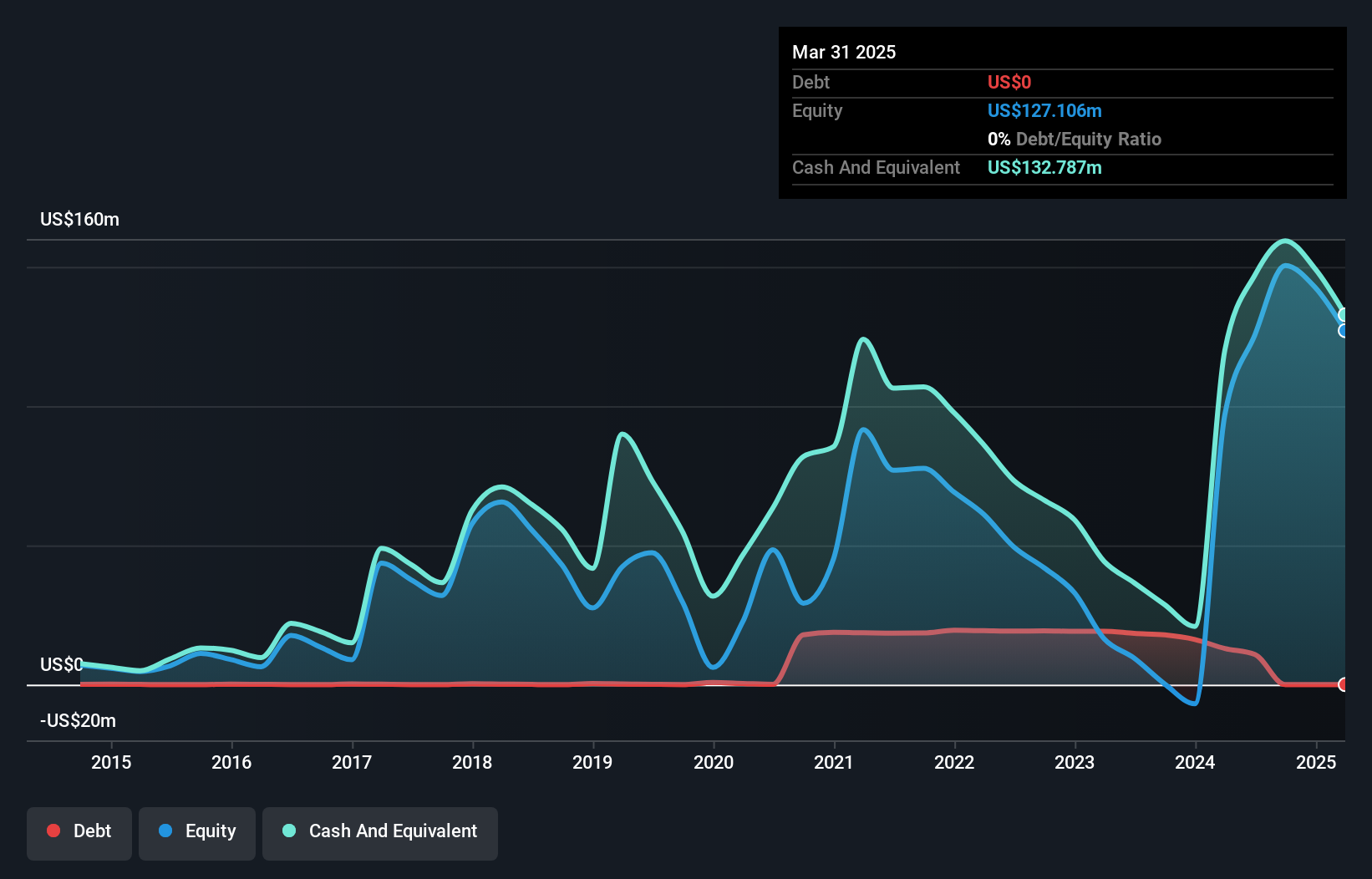Toggle the Debt series legend button
This screenshot has height=879, width=1372.
pyautogui.click(x=79, y=833)
